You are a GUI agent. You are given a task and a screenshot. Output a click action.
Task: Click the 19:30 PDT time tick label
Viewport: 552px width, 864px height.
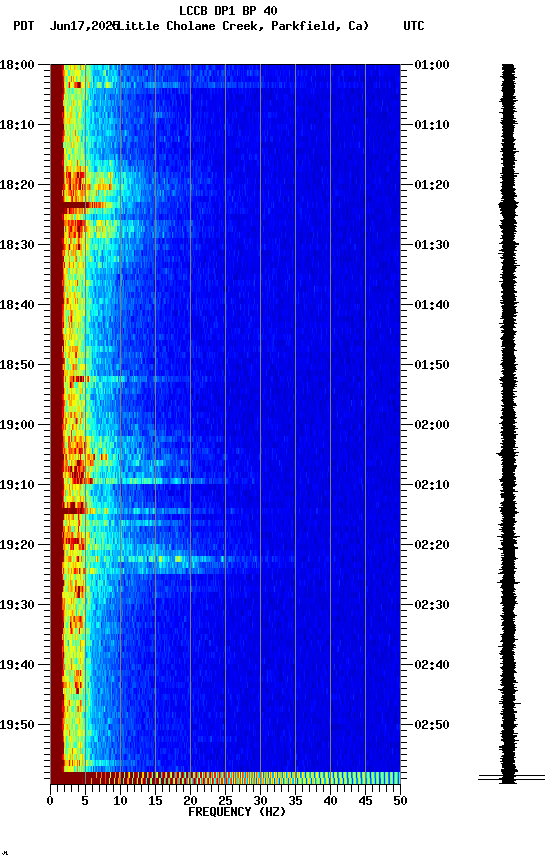point(17,605)
